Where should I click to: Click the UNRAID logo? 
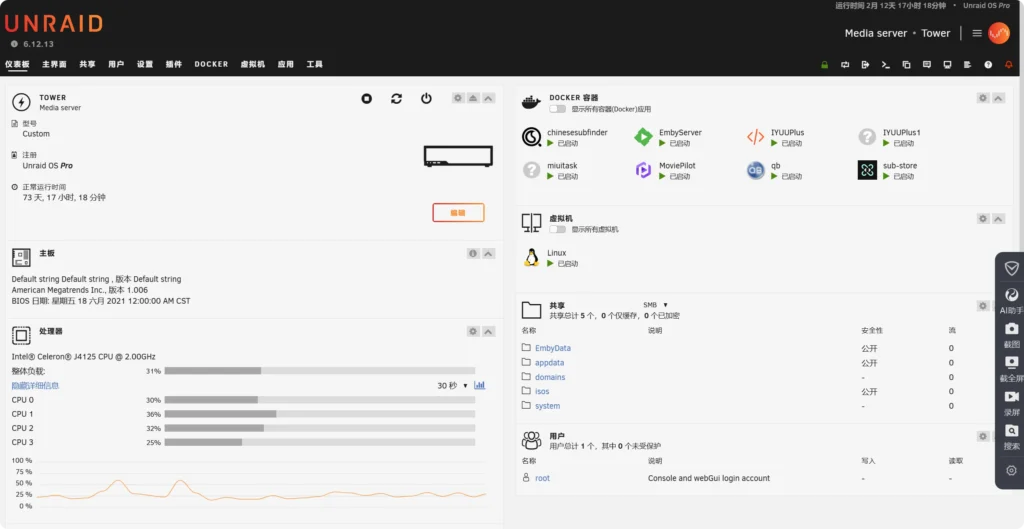tap(54, 24)
